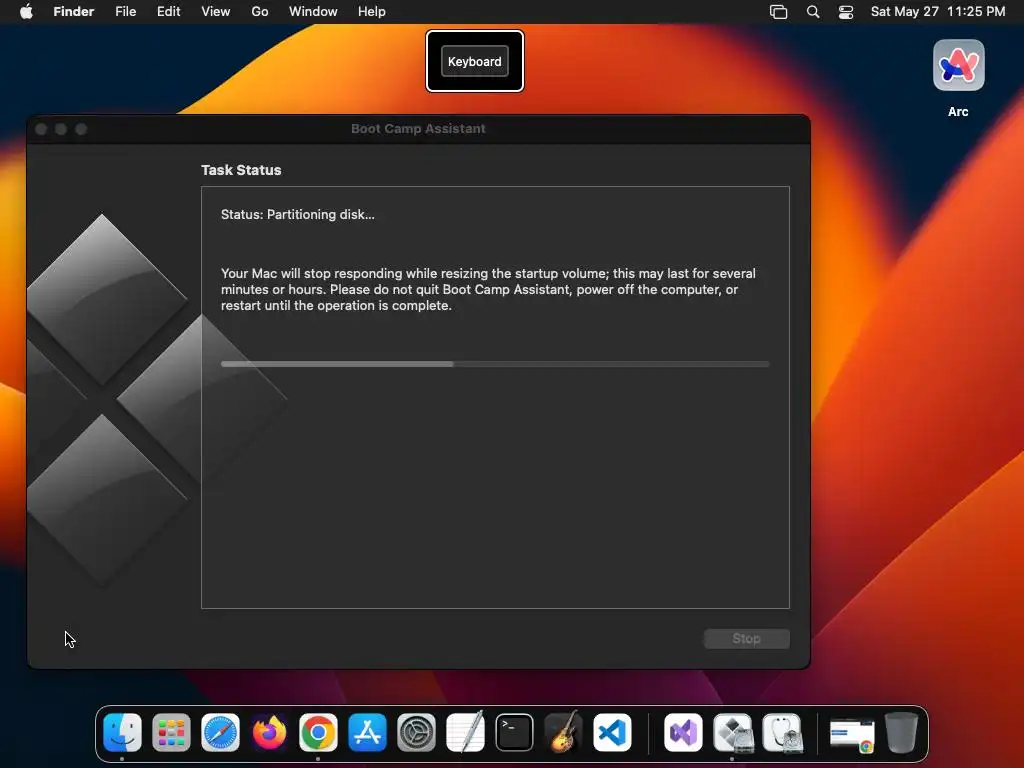
Task: Open Launchpad in the Dock
Action: (x=171, y=732)
